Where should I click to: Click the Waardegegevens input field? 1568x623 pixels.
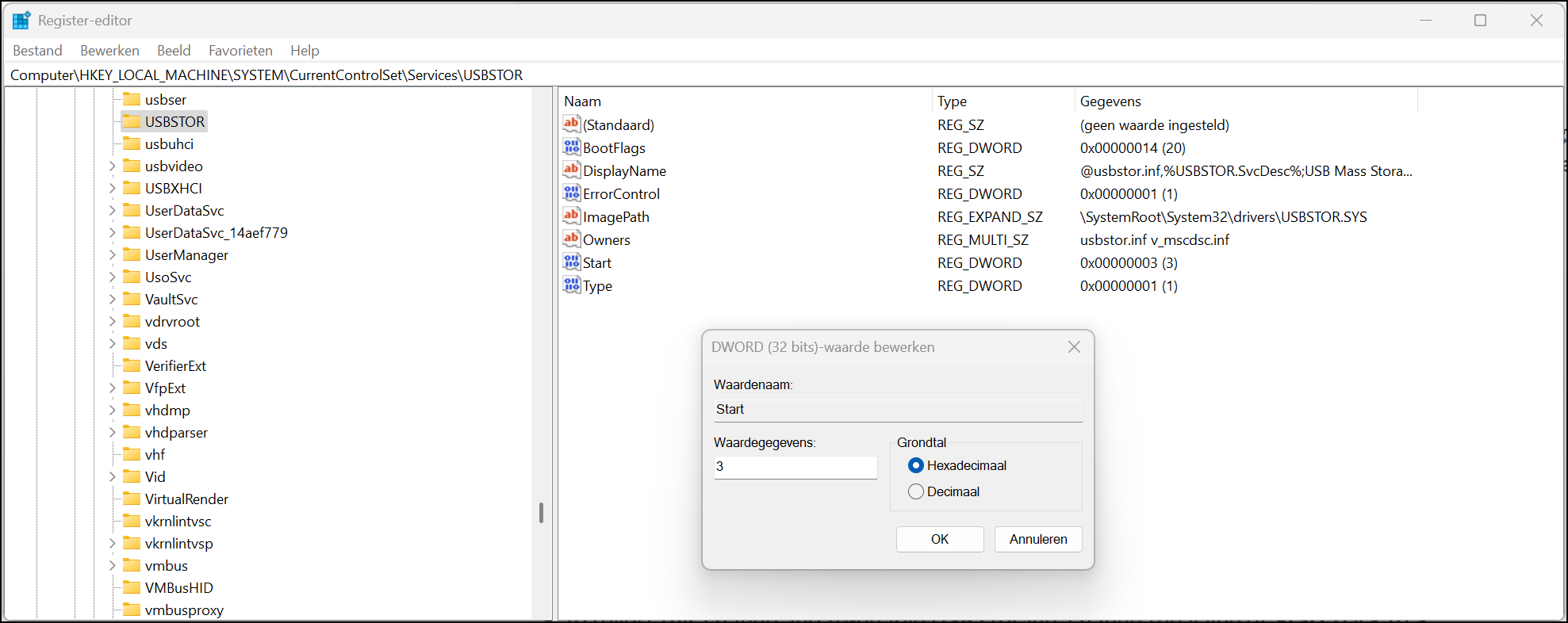[795, 467]
